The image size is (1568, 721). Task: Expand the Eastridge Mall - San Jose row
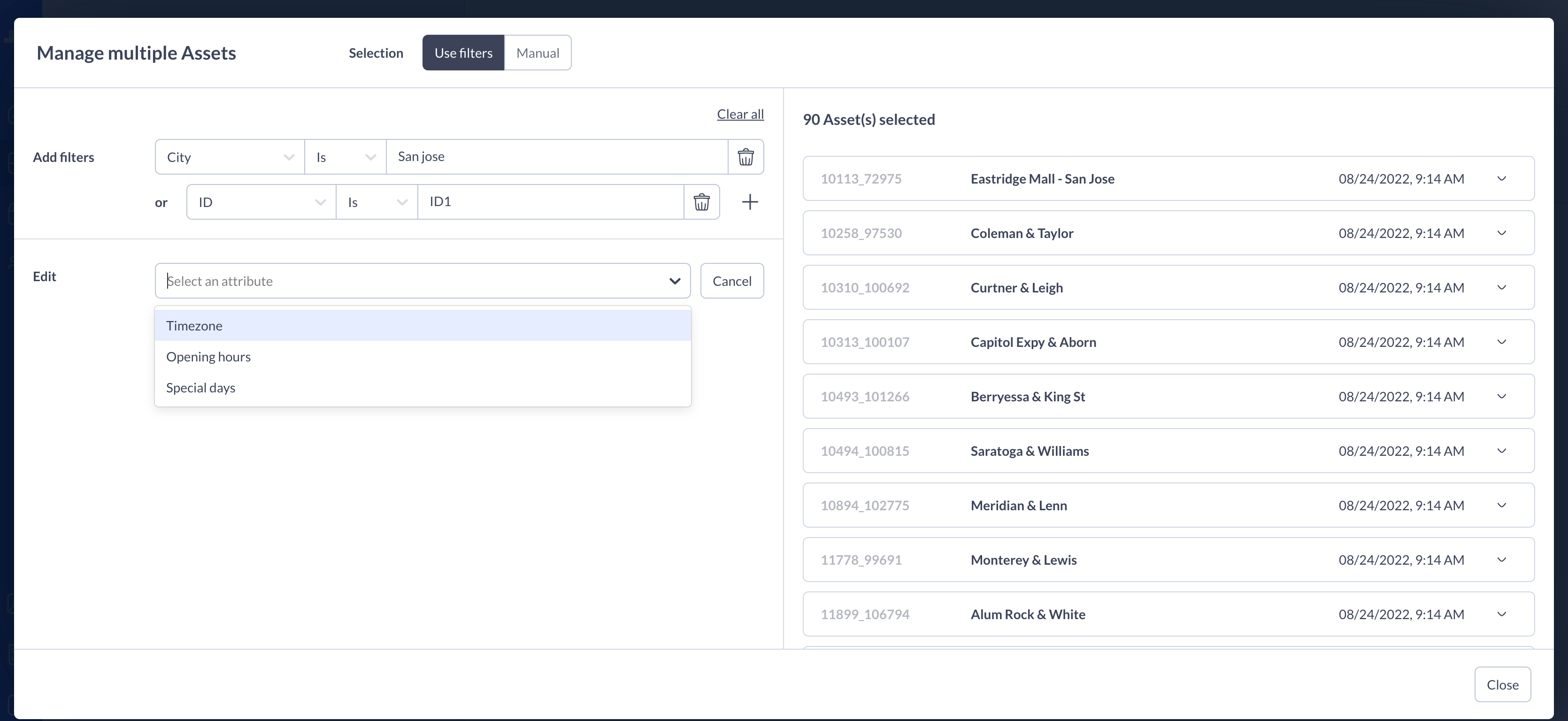pos(1501,179)
